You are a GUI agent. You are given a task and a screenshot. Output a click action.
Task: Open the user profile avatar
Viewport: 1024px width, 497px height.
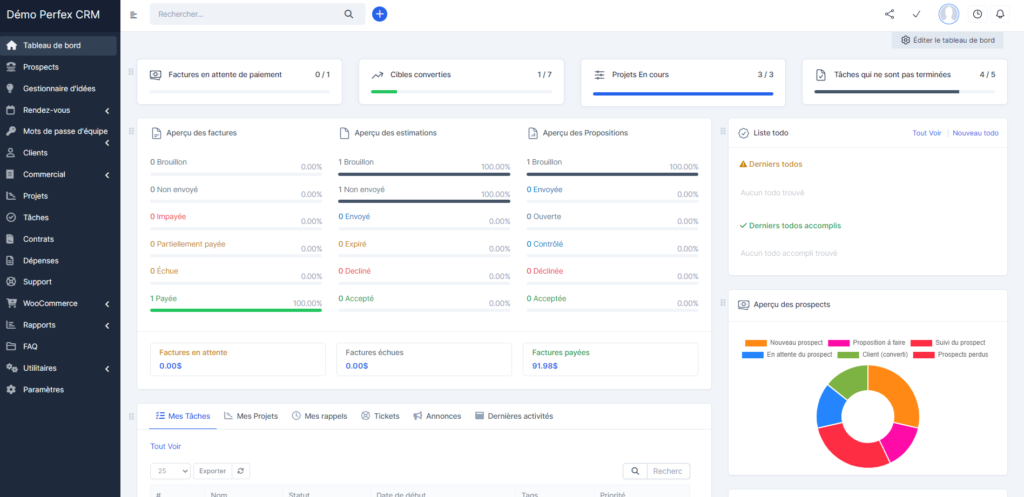pos(948,14)
